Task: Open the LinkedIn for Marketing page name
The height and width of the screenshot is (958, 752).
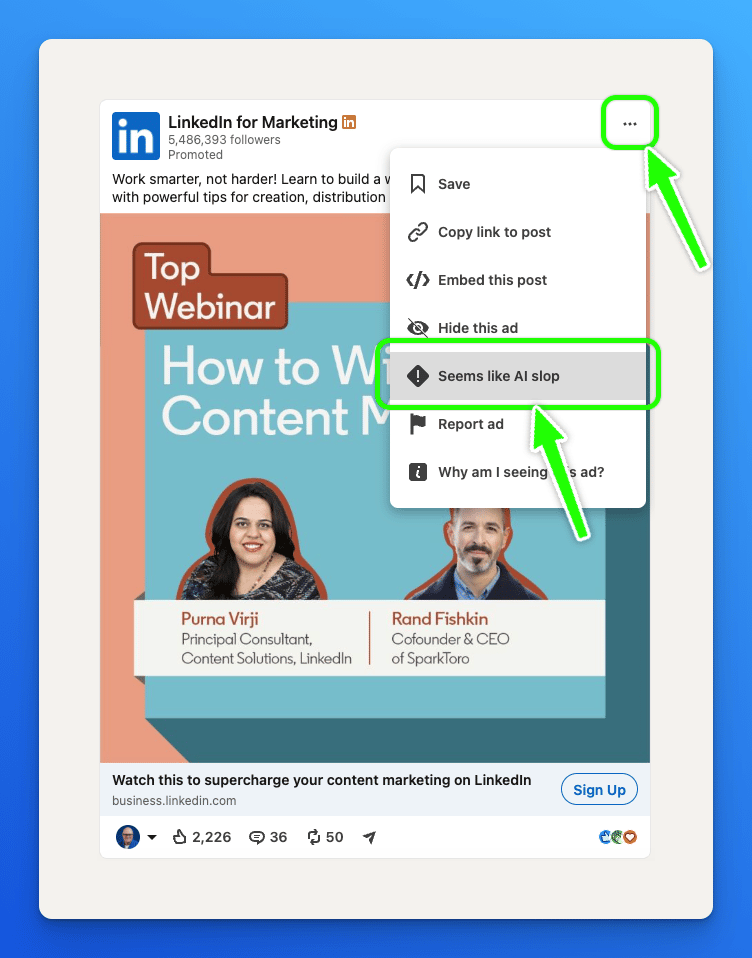Action: [253, 122]
